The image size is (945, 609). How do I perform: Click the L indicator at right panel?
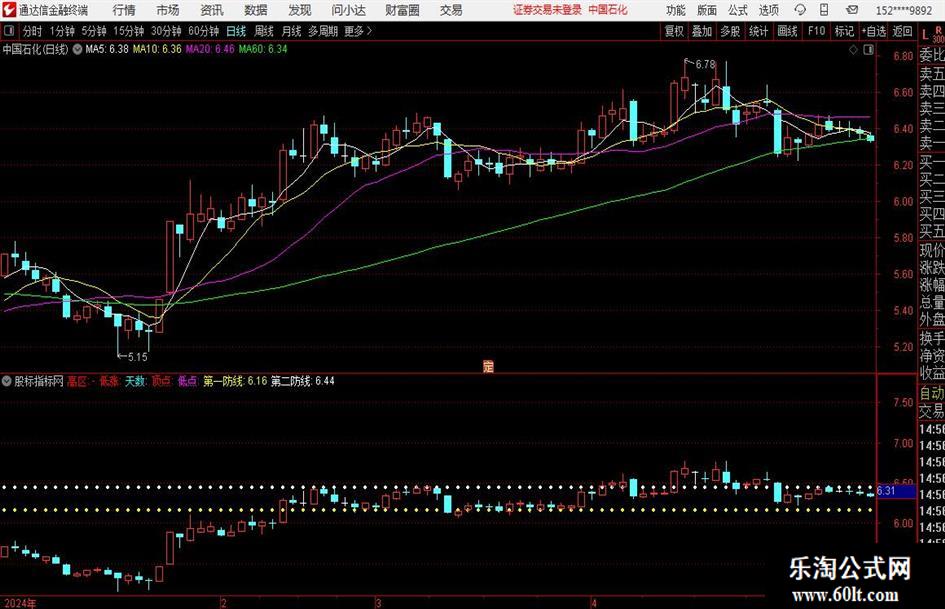pyautogui.click(x=925, y=35)
